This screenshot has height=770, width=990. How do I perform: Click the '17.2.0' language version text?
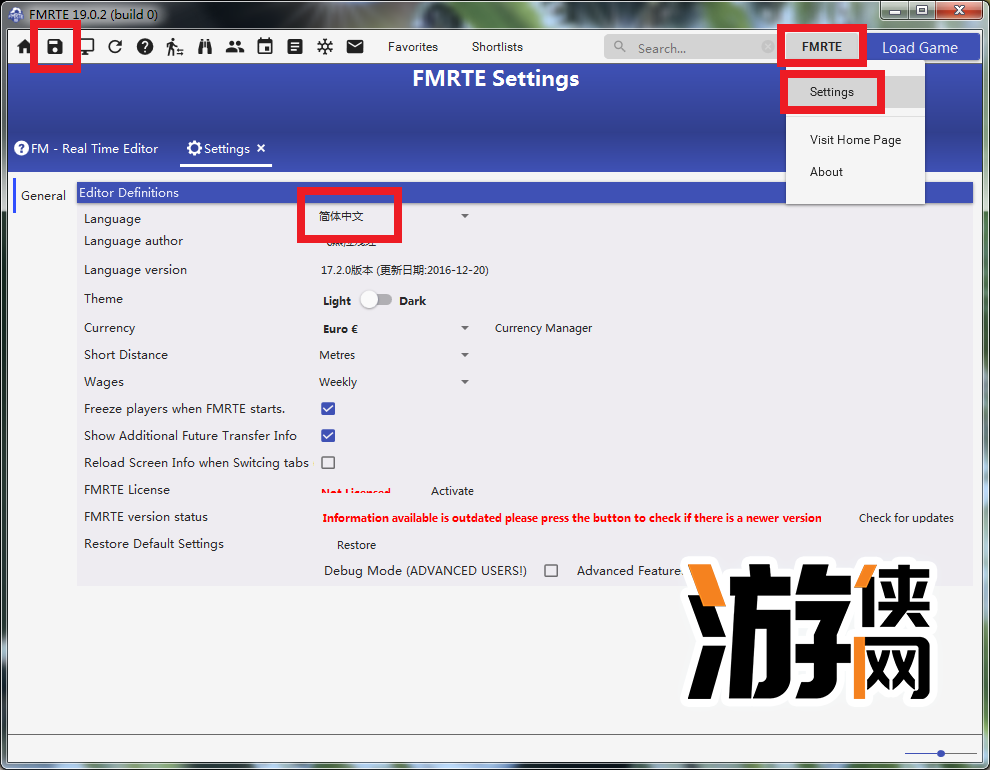click(x=405, y=270)
